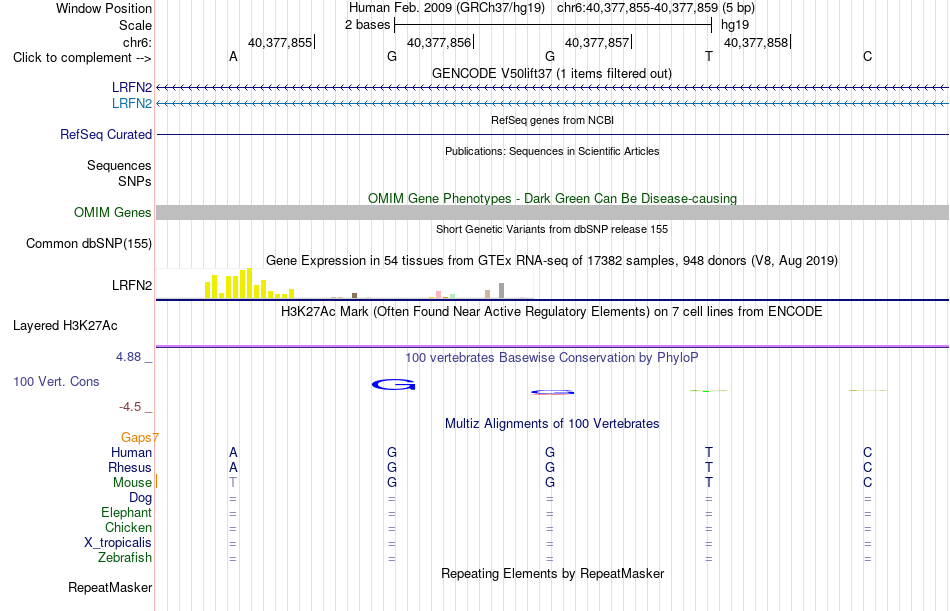Click the Mouse species row label
Screen dimensions: 950x611
click(132, 483)
